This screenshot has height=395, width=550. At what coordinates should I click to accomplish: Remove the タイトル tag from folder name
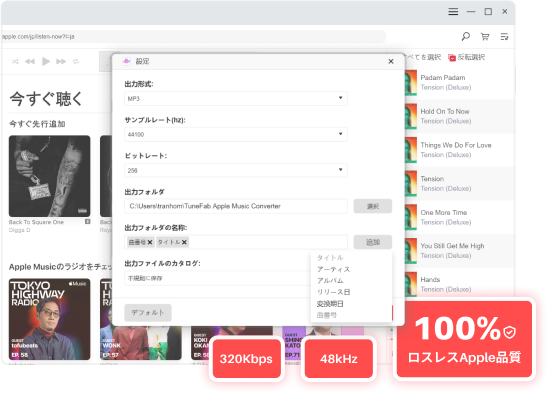184,242
